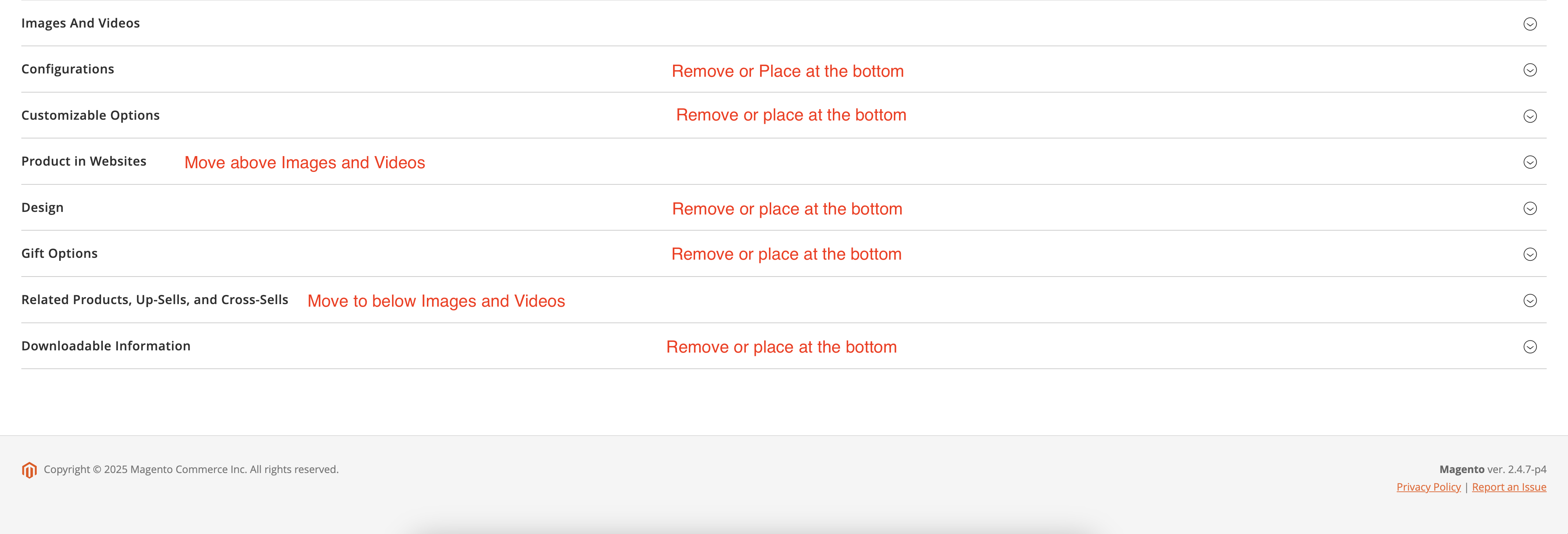
Task: Select the Gift Options section title
Action: (x=59, y=253)
